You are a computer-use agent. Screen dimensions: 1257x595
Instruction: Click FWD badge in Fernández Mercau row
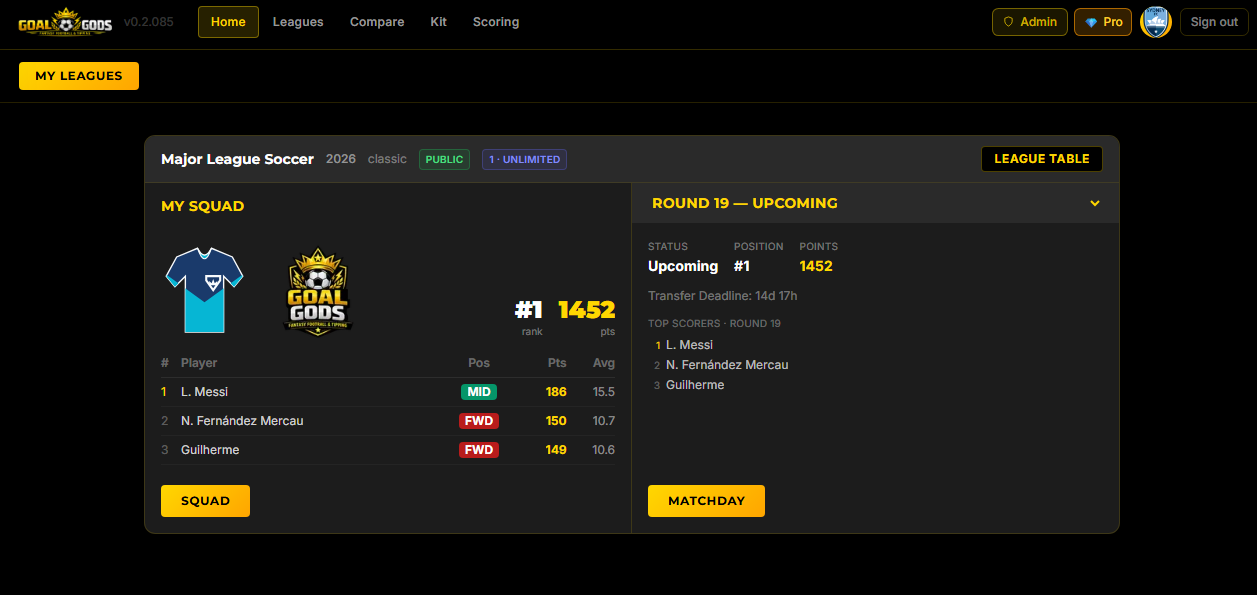[x=479, y=421]
